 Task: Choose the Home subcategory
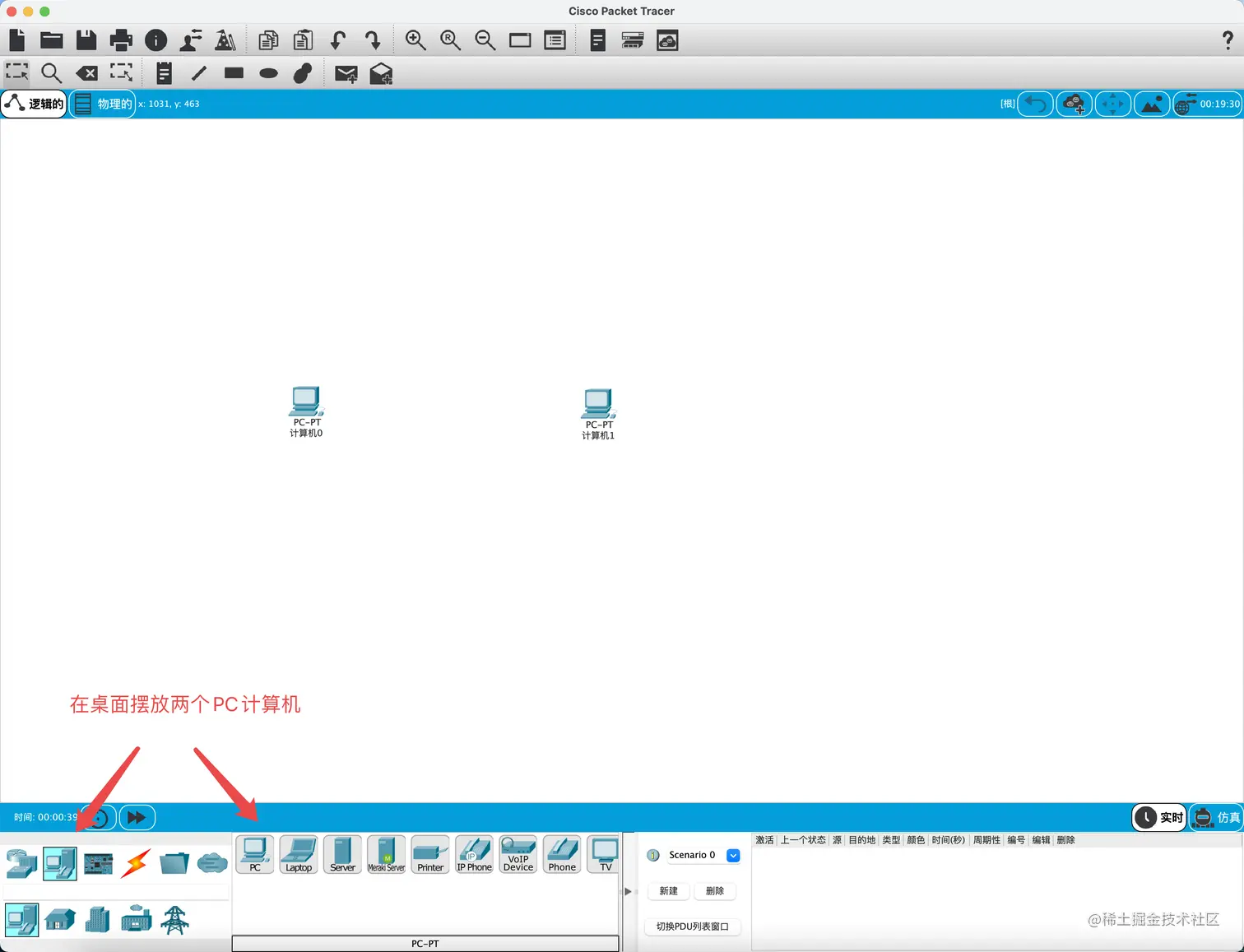(x=60, y=919)
